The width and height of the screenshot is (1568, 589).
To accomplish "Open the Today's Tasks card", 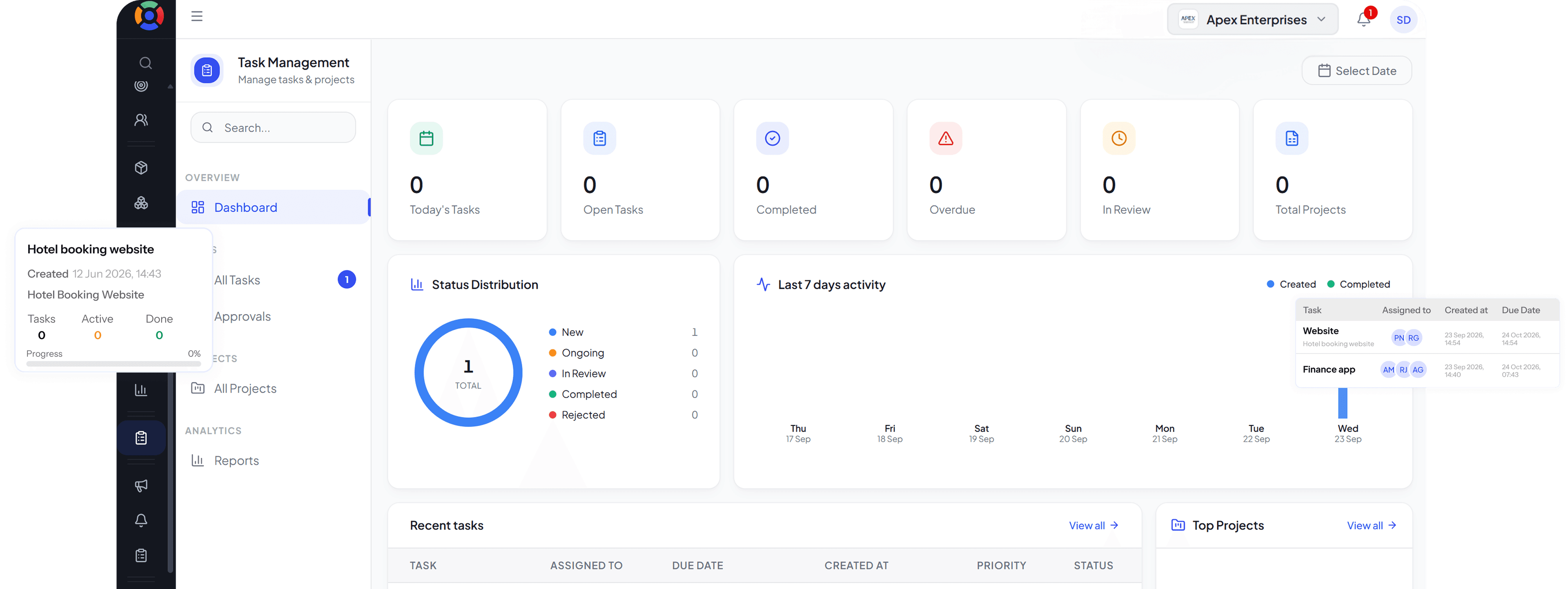I will coord(468,170).
